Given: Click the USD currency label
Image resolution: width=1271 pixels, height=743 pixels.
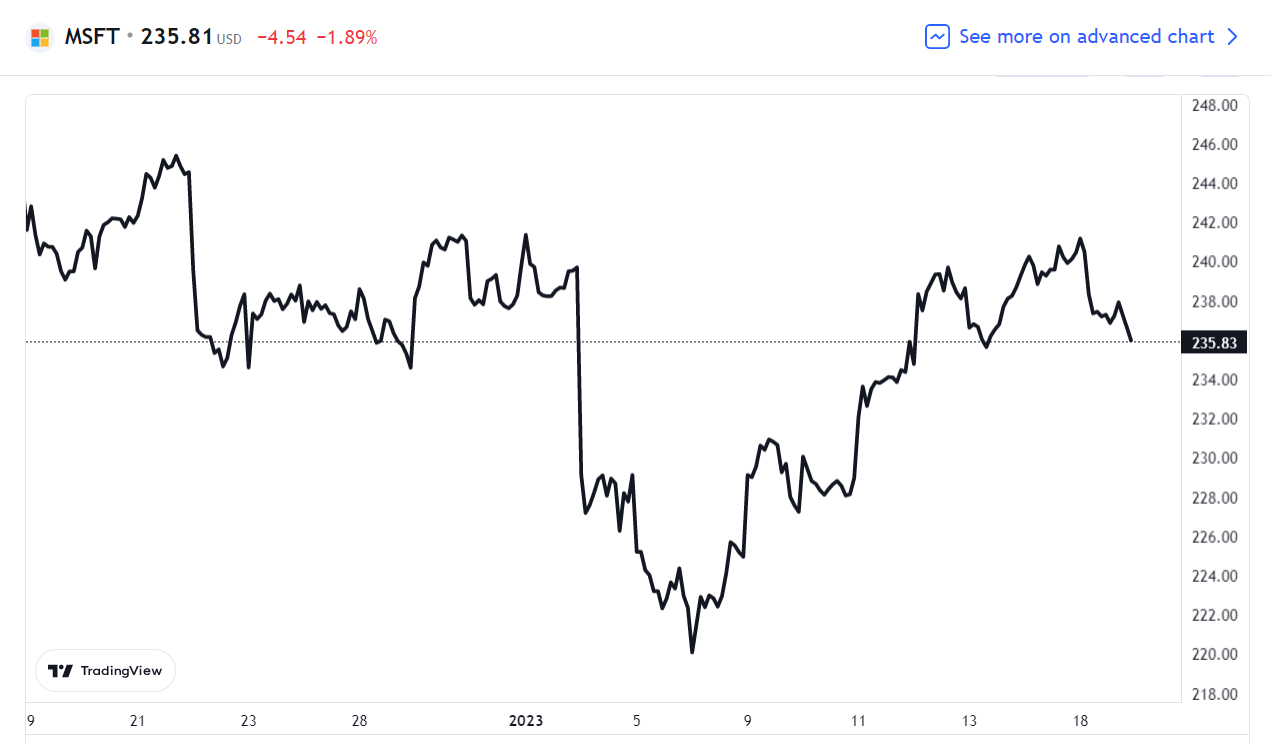Looking at the screenshot, I should pyautogui.click(x=229, y=40).
